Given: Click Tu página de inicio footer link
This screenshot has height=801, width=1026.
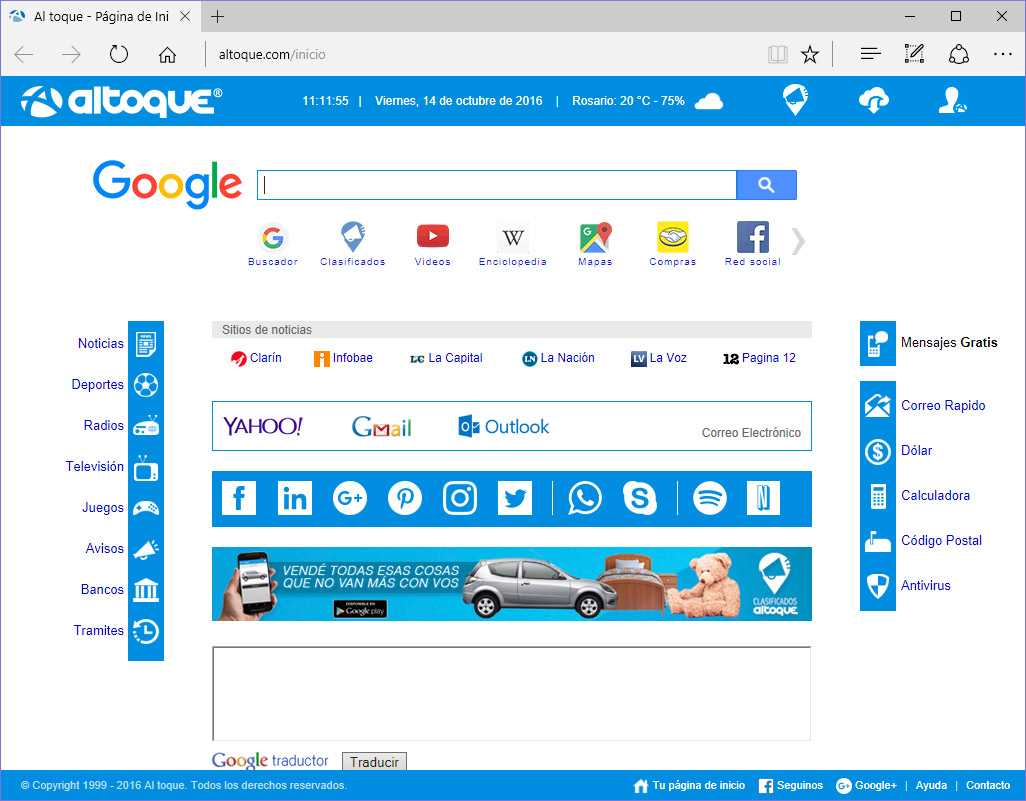Looking at the screenshot, I should [x=690, y=785].
